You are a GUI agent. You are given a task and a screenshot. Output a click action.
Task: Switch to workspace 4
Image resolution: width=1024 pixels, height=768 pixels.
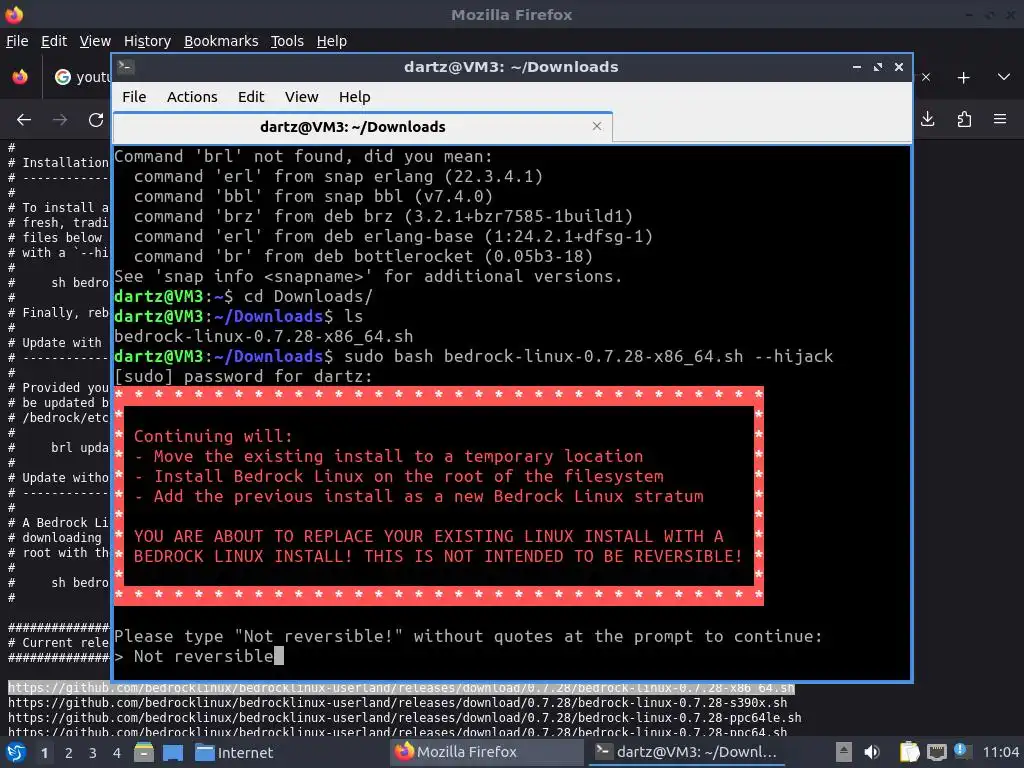pos(117,753)
